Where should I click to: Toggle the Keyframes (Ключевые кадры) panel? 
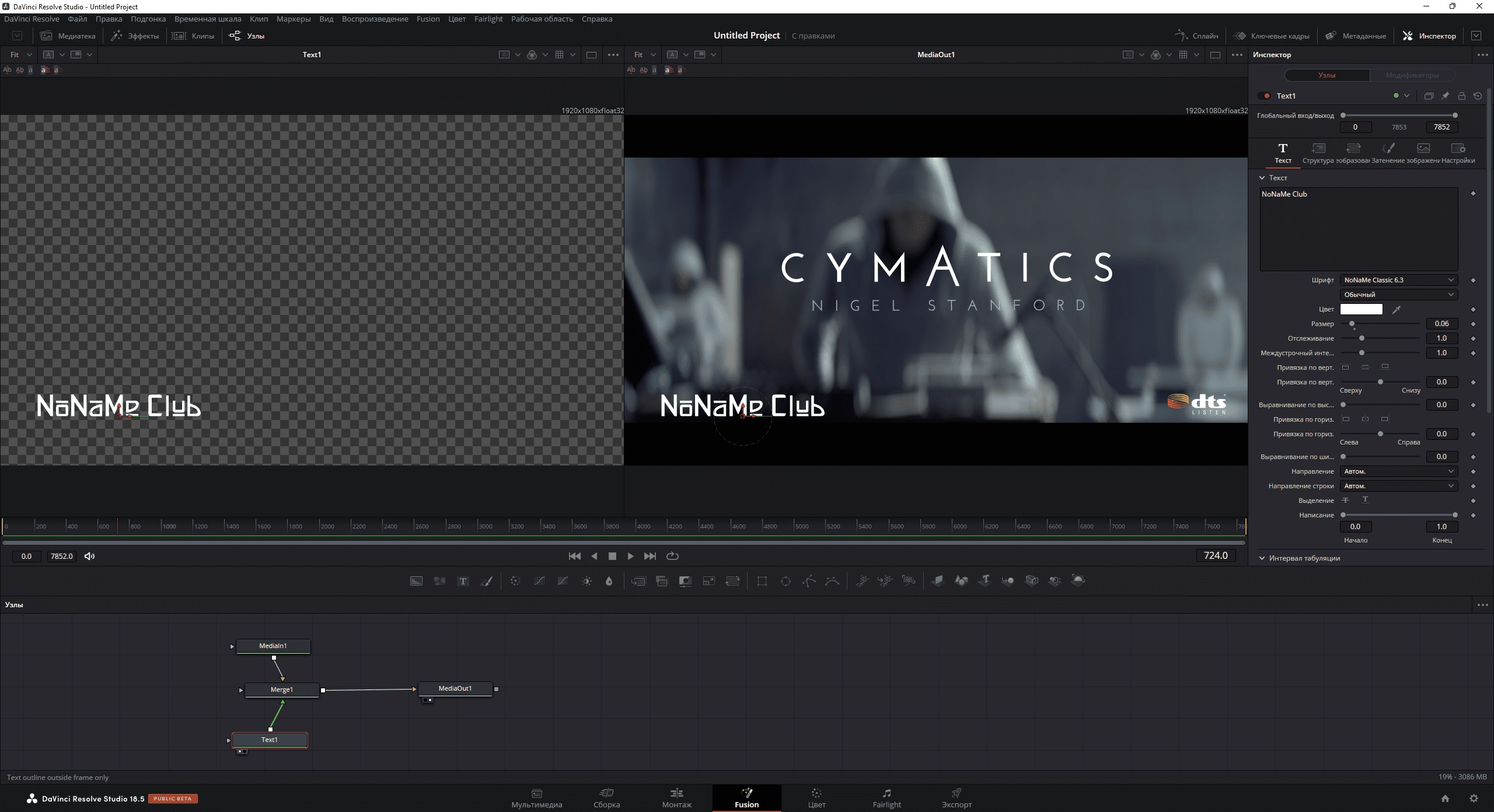coord(1271,36)
